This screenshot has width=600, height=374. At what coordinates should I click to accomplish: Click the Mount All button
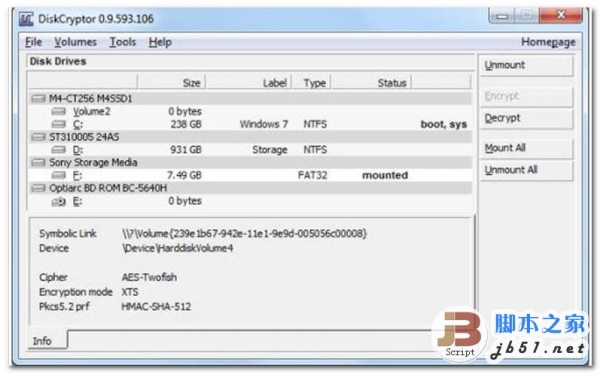[526, 148]
